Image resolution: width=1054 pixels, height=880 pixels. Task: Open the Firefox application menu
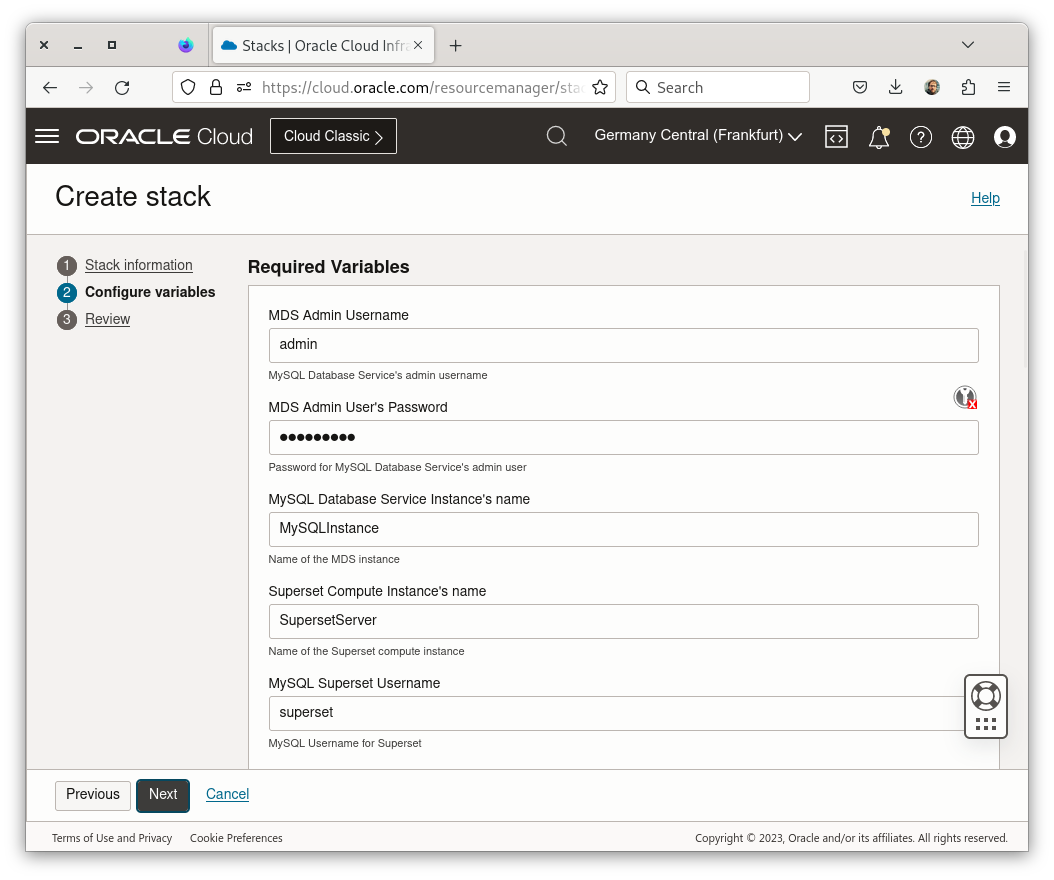1004,87
